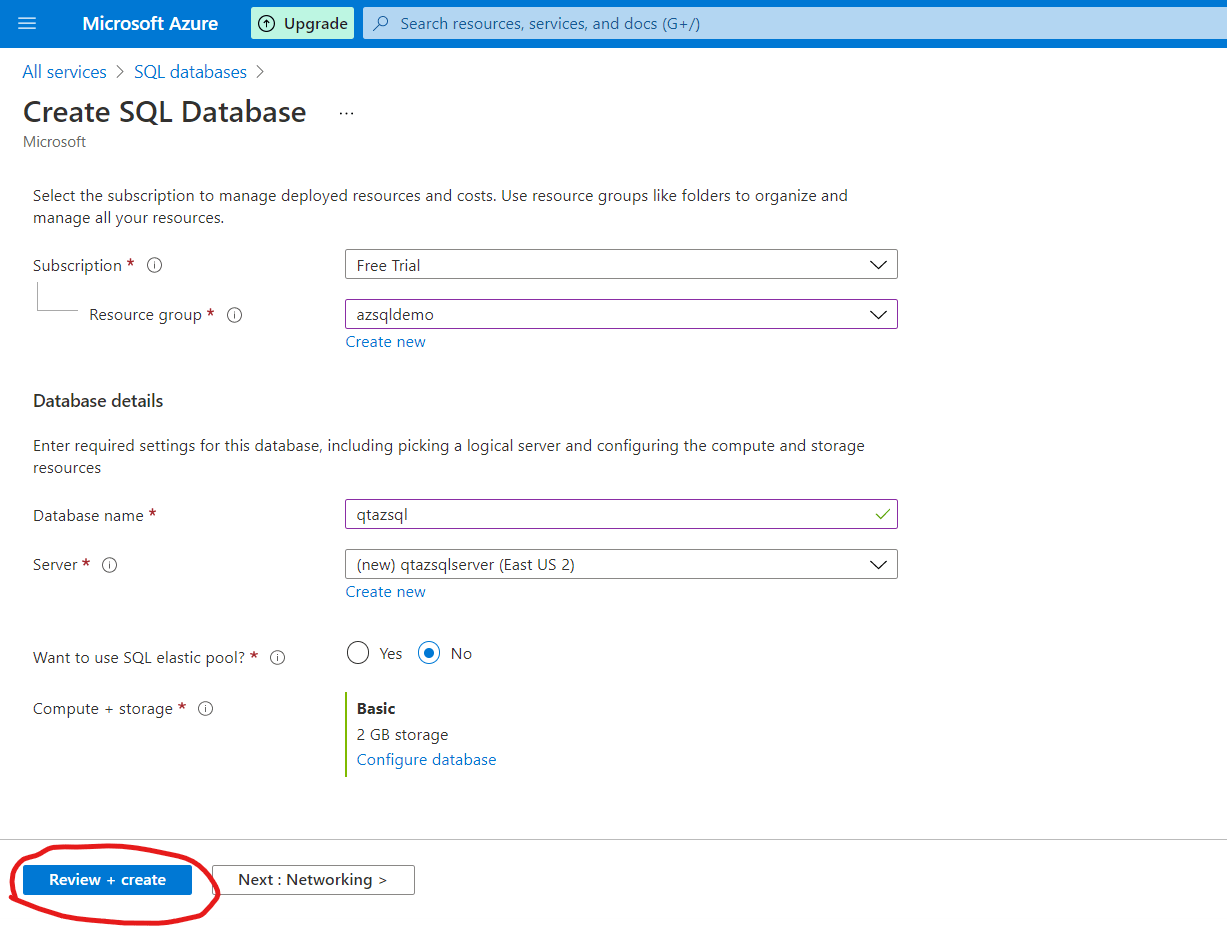Show Server info icon

(110, 564)
